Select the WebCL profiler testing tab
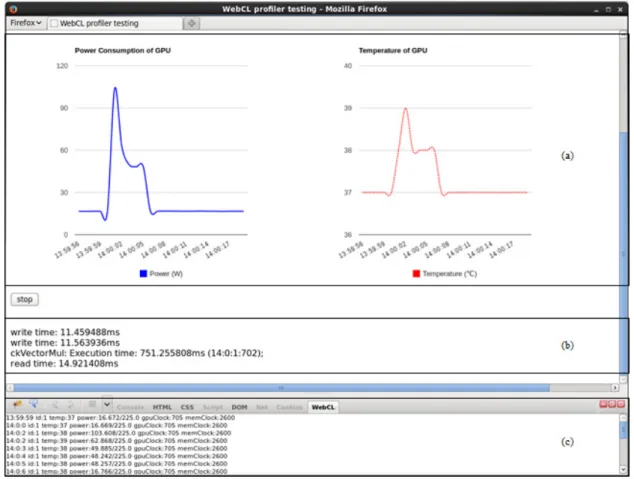Screen dimensions: 634x479 [x=115, y=23]
